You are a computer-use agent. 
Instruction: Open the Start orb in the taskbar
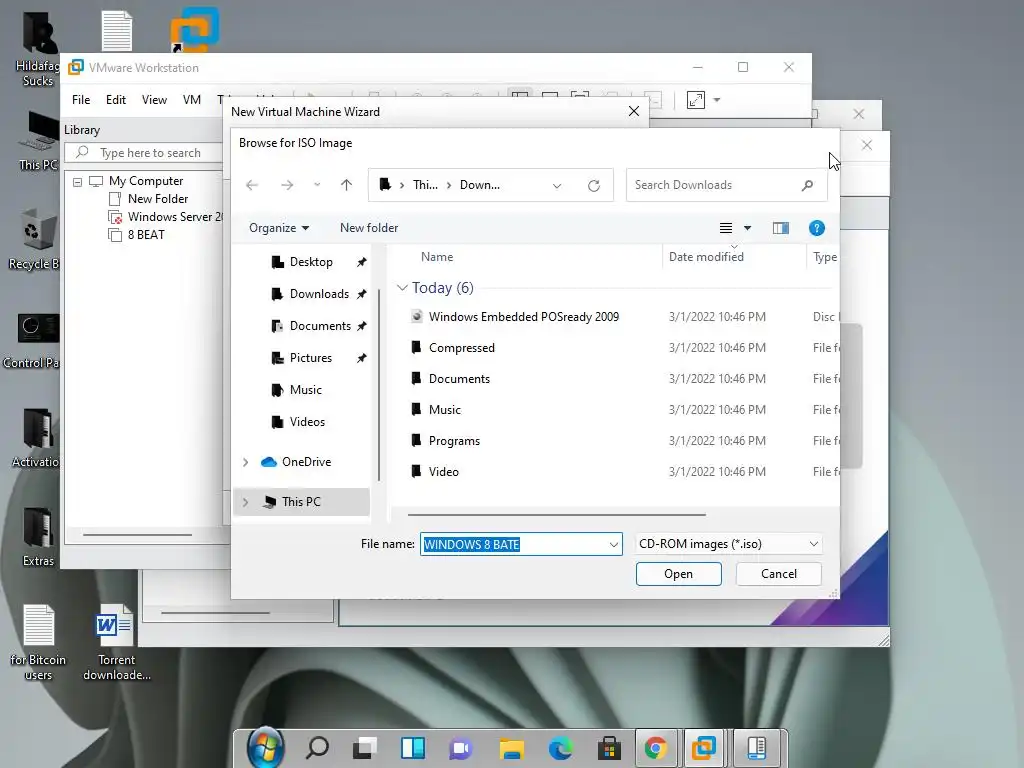point(265,747)
